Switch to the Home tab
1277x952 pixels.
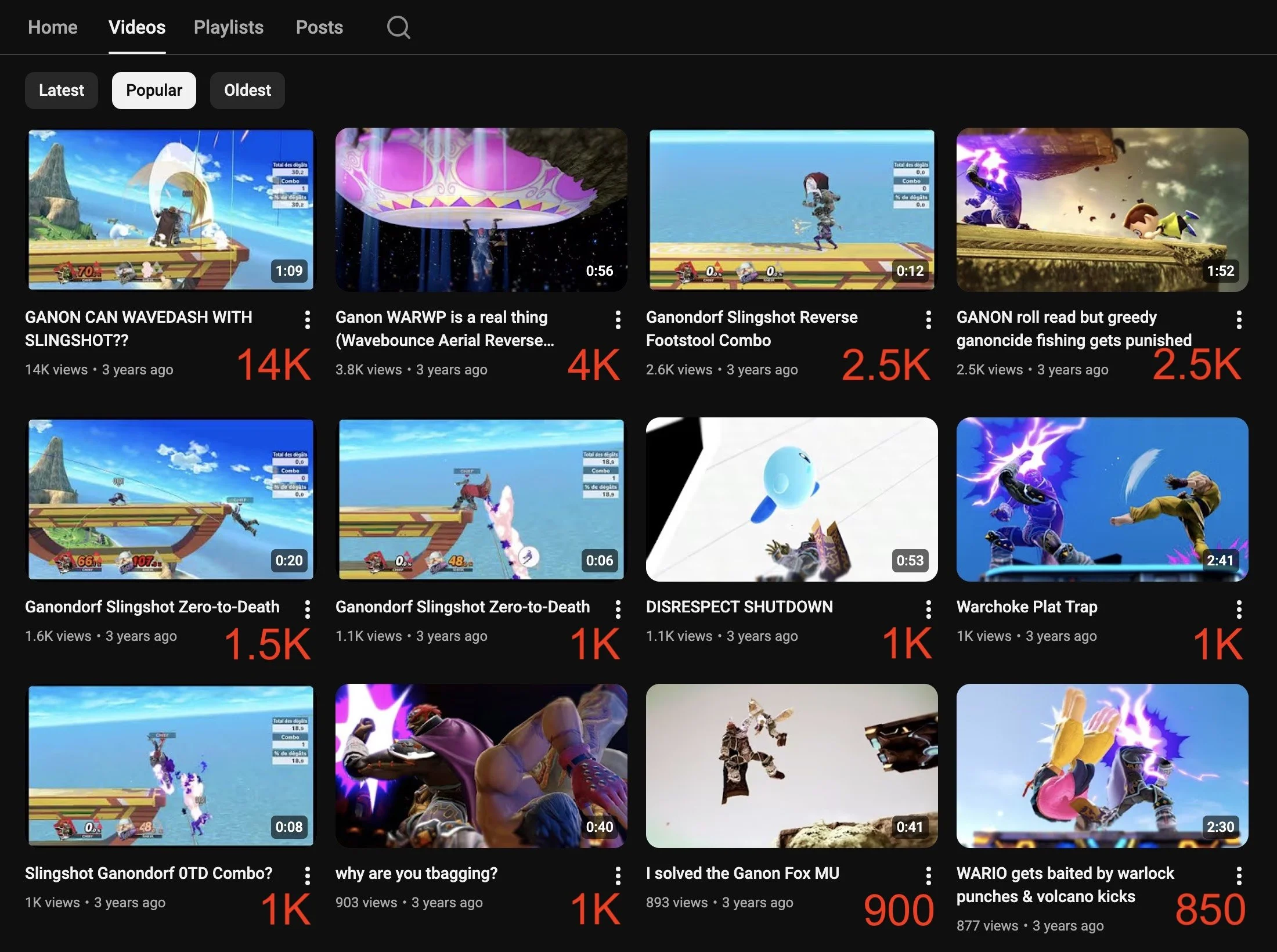click(x=52, y=27)
